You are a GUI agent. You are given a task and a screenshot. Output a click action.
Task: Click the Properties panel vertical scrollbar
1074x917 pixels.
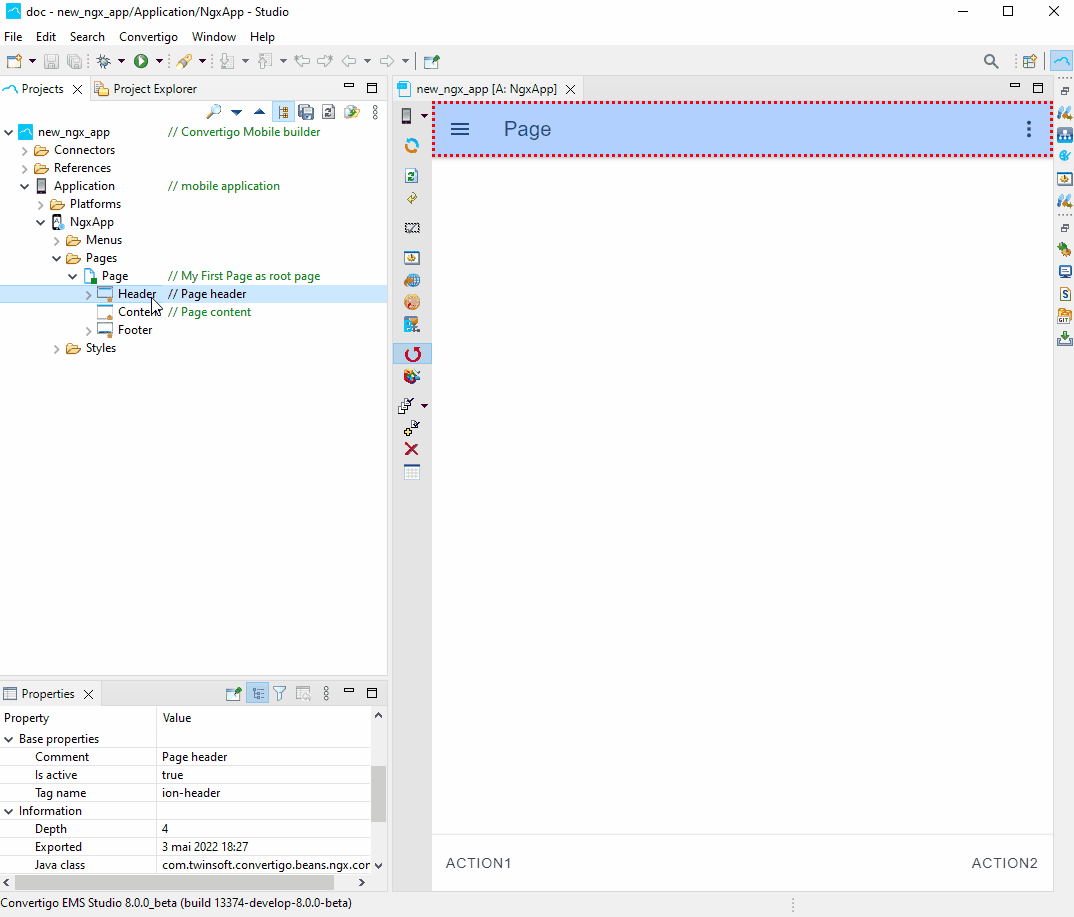[x=378, y=794]
